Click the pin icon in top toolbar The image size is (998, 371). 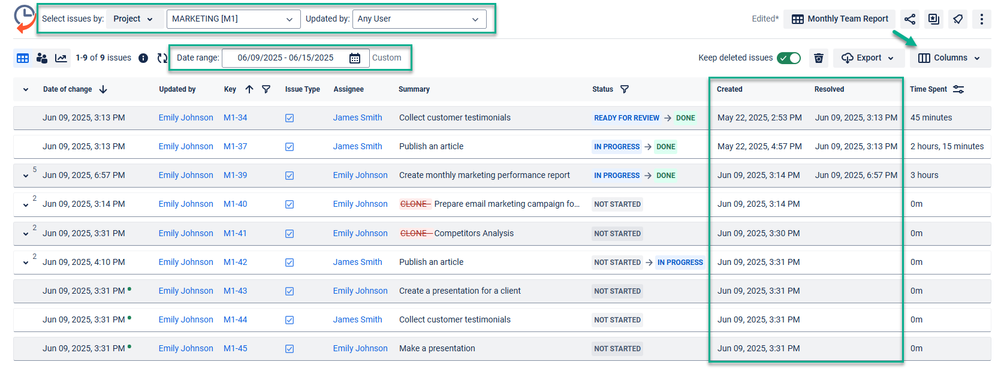tap(958, 19)
